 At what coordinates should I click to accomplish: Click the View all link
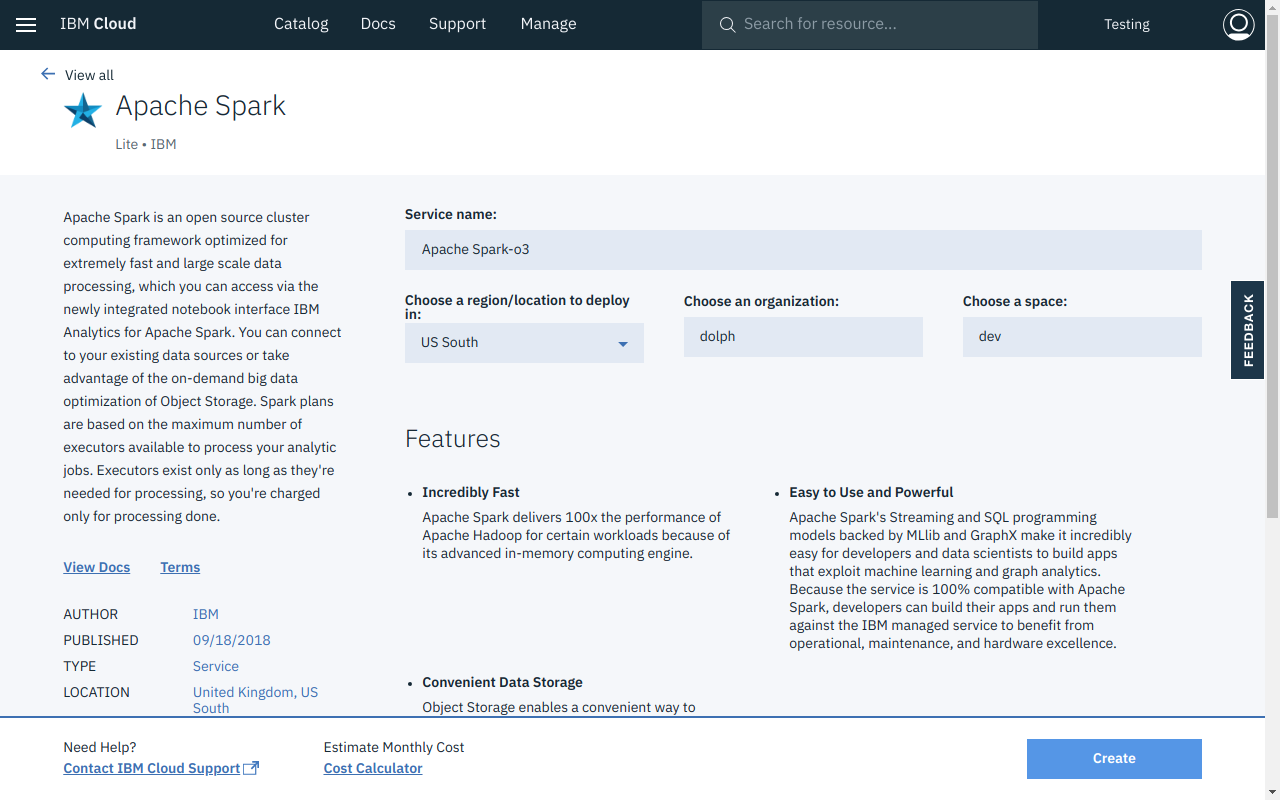coord(89,75)
